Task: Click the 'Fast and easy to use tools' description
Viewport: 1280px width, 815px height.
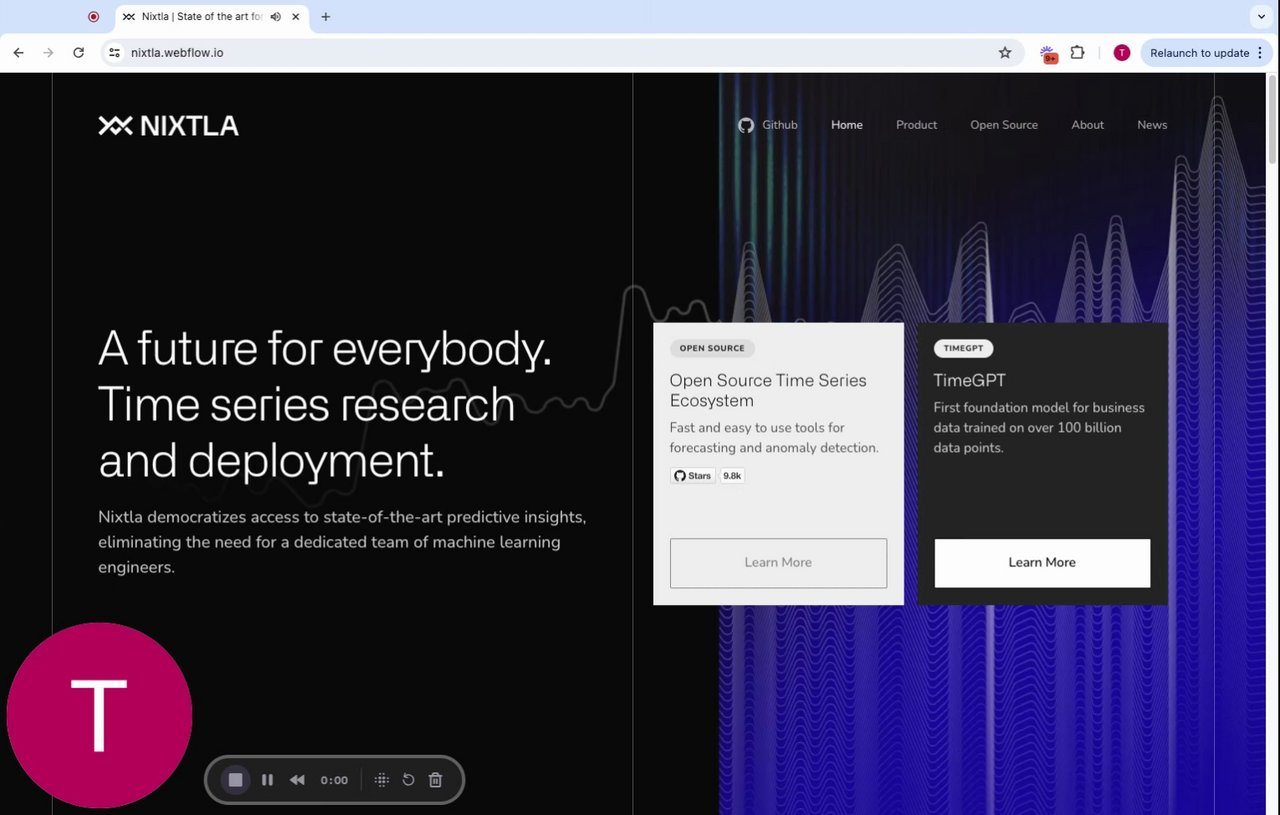Action: [x=774, y=438]
